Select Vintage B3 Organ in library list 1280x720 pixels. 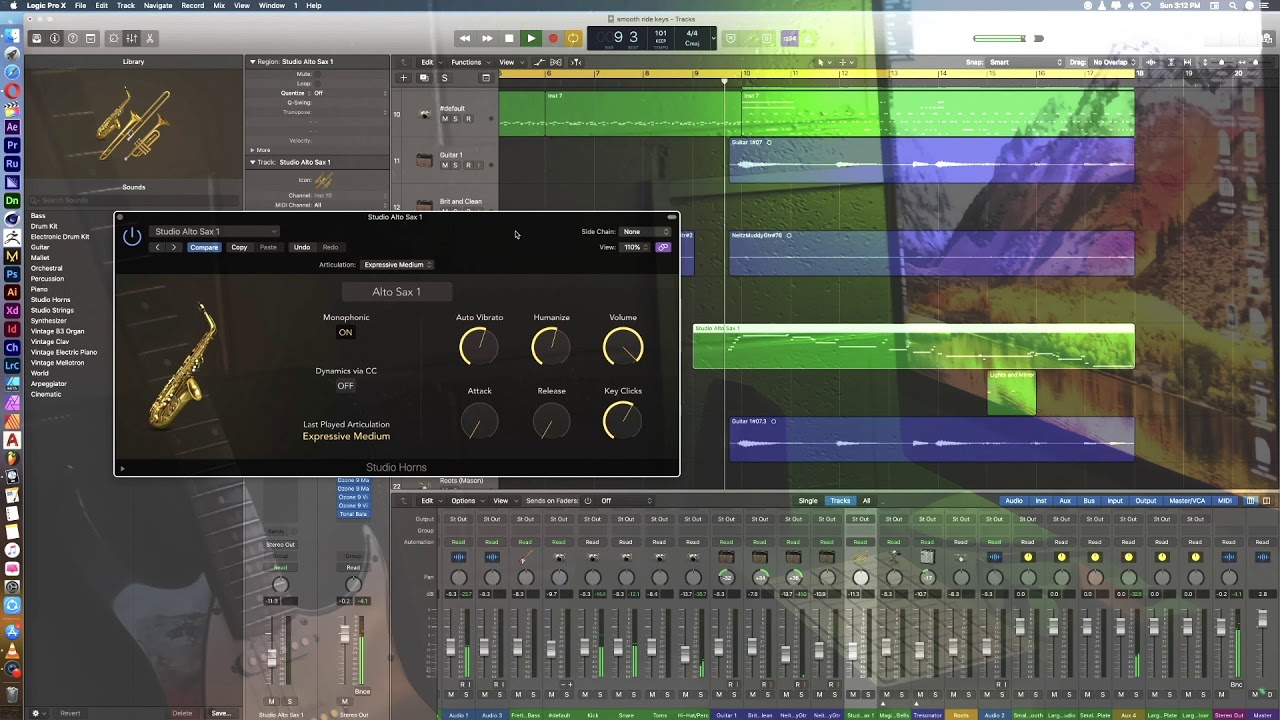tap(57, 331)
